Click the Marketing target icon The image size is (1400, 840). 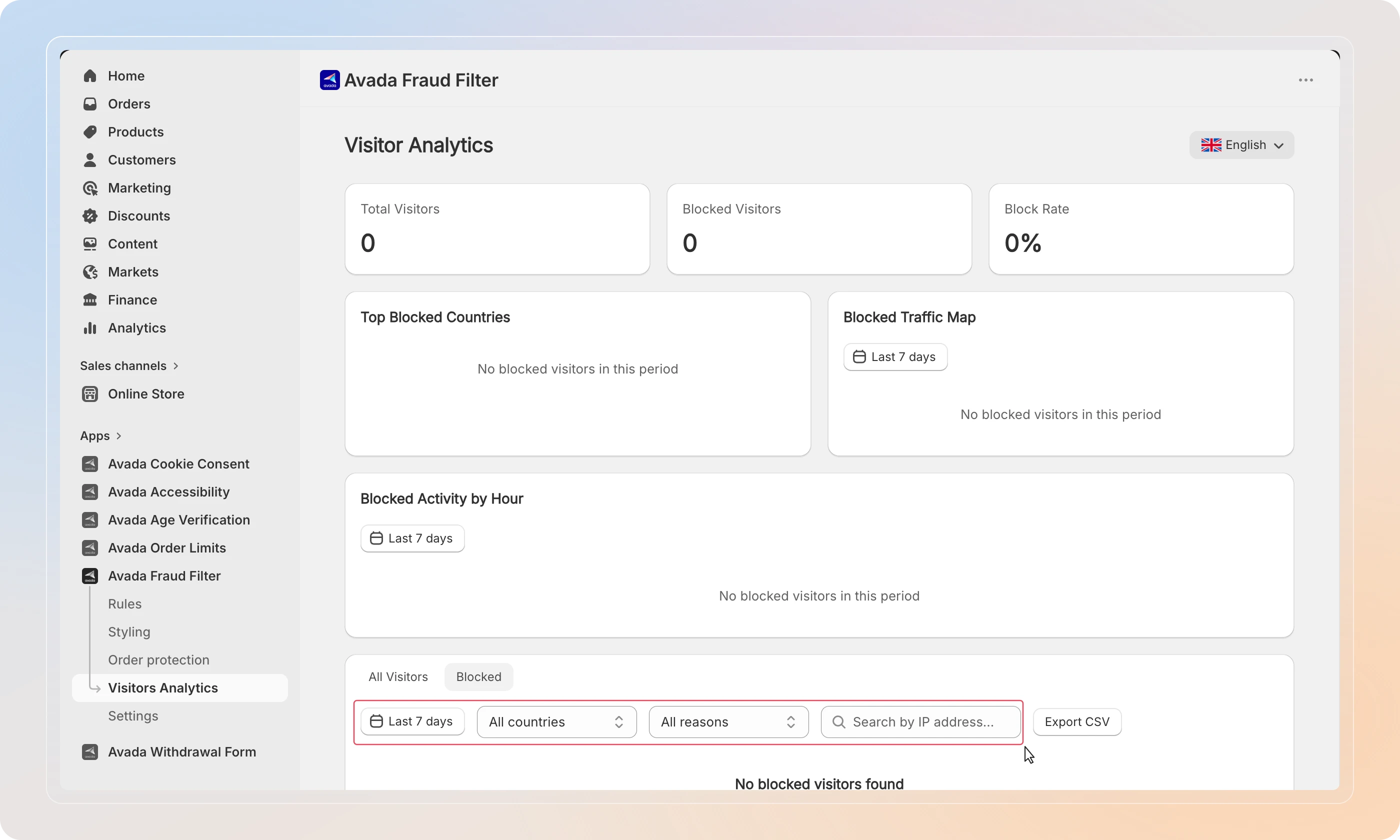tap(90, 188)
